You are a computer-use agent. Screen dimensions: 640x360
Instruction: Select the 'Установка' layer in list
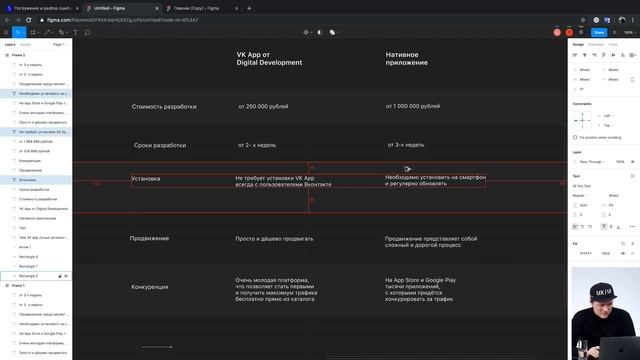point(36,180)
